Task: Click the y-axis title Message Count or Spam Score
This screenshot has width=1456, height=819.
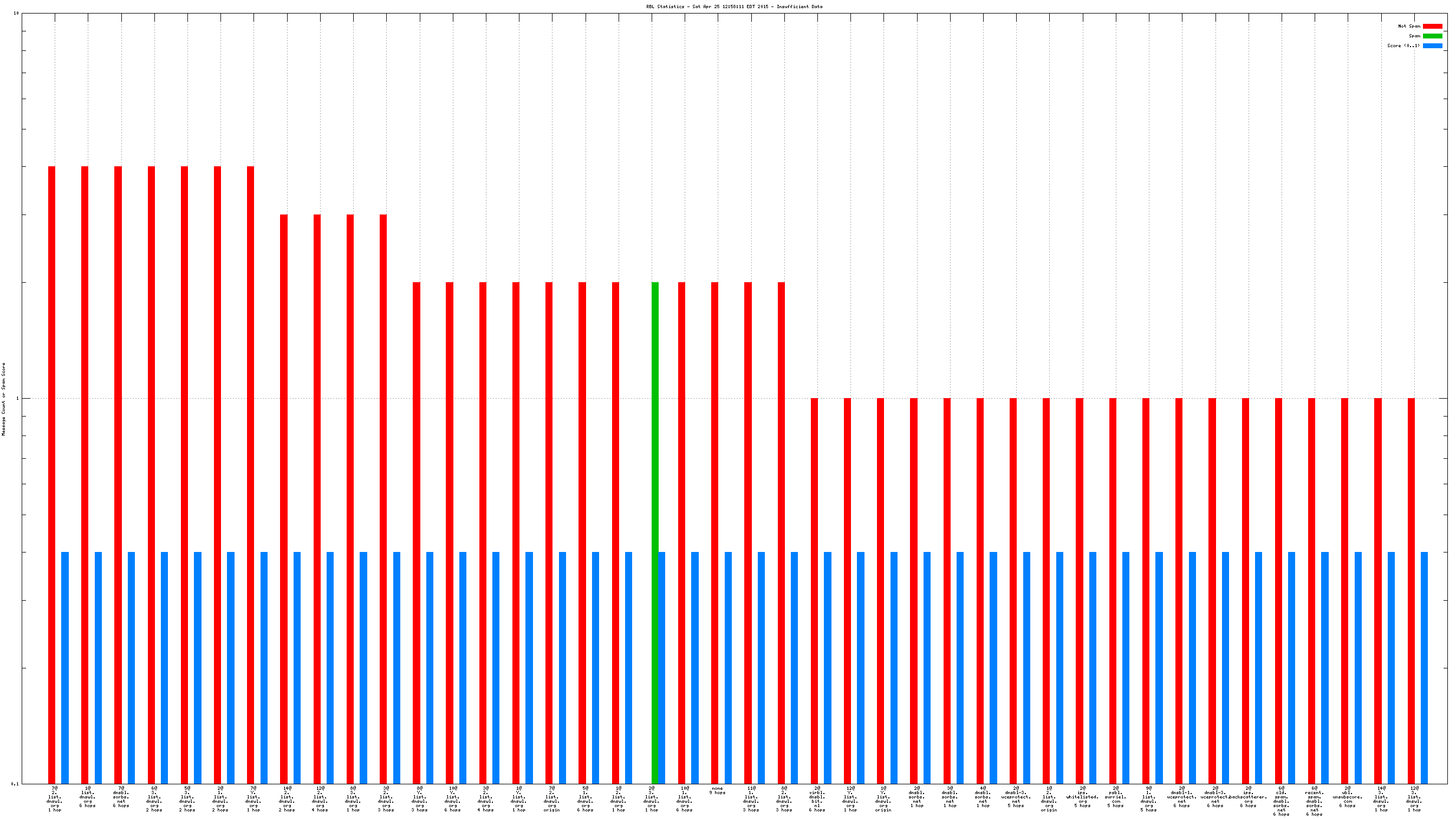Action: (3, 399)
